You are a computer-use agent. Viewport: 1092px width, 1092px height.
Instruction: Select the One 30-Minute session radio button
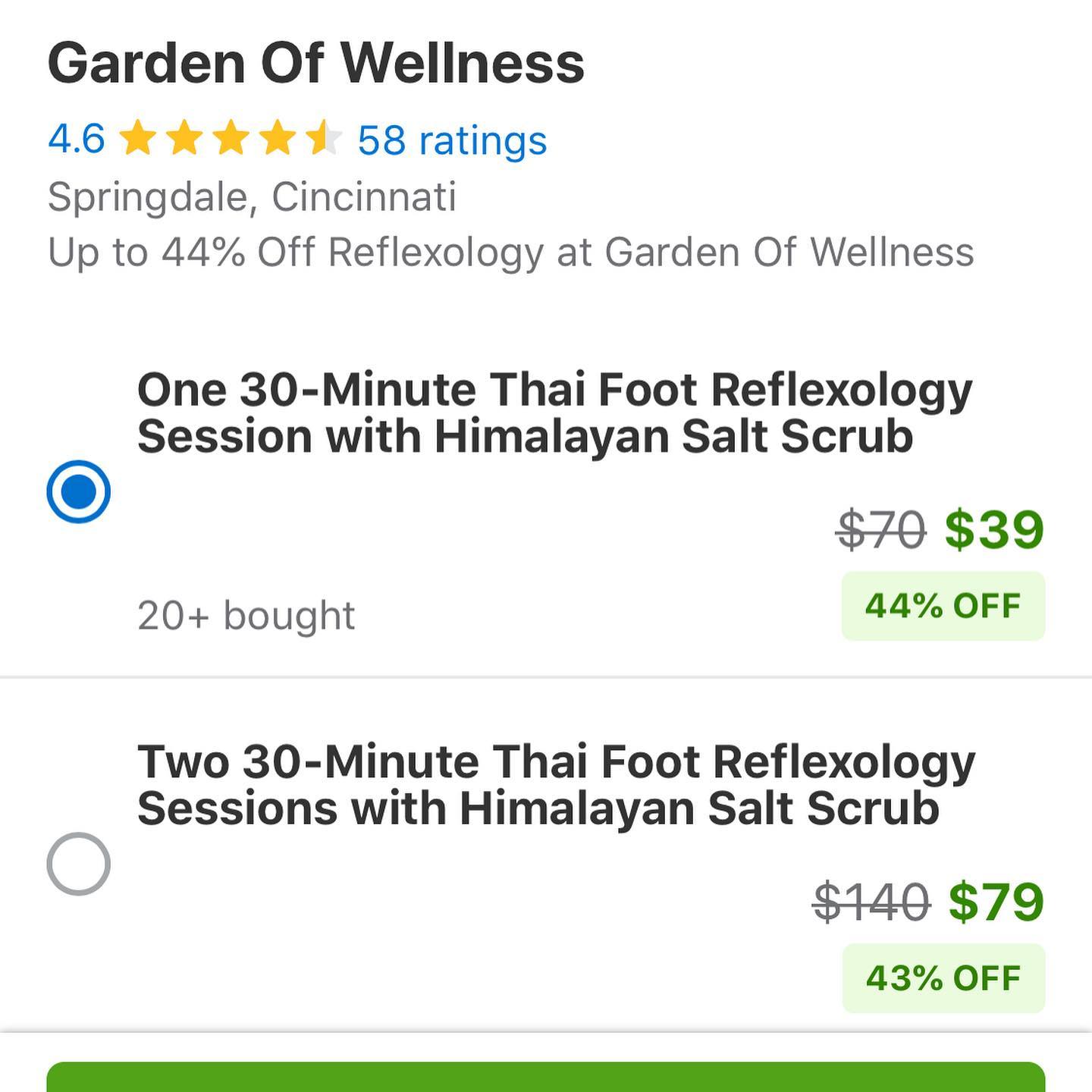pyautogui.click(x=79, y=491)
